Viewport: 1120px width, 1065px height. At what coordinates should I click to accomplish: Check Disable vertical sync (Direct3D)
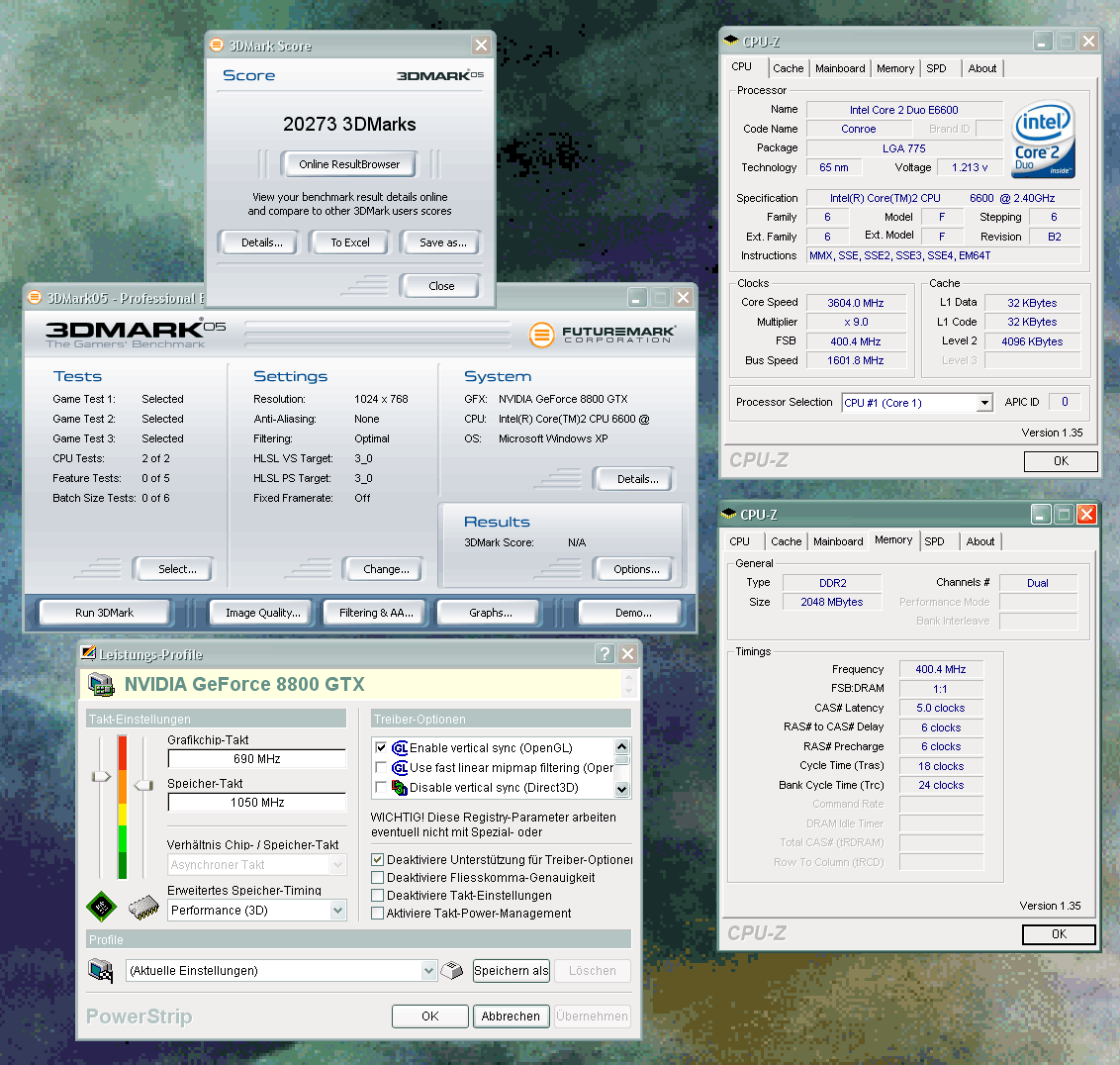[381, 788]
